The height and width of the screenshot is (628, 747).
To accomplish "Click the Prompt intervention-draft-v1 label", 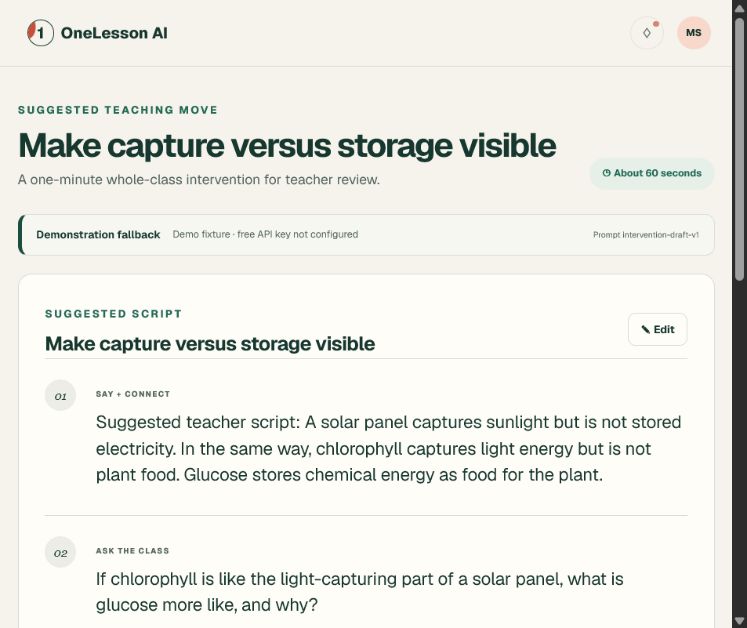I will point(646,234).
